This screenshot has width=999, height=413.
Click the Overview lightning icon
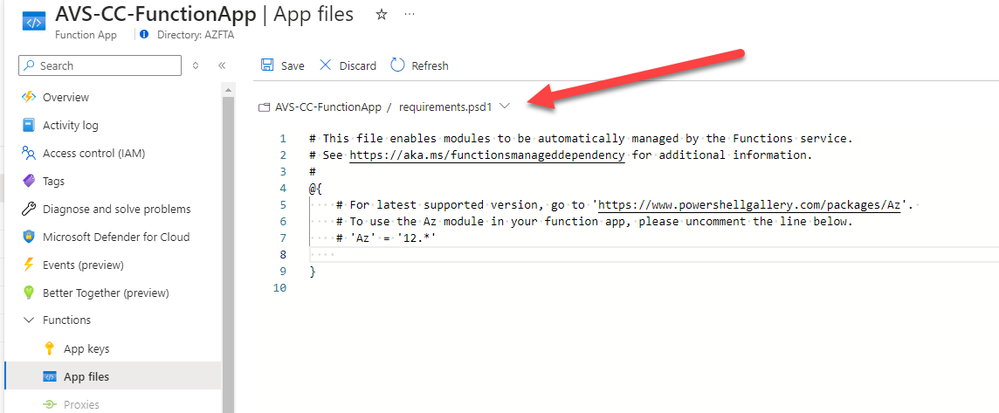[x=29, y=97]
